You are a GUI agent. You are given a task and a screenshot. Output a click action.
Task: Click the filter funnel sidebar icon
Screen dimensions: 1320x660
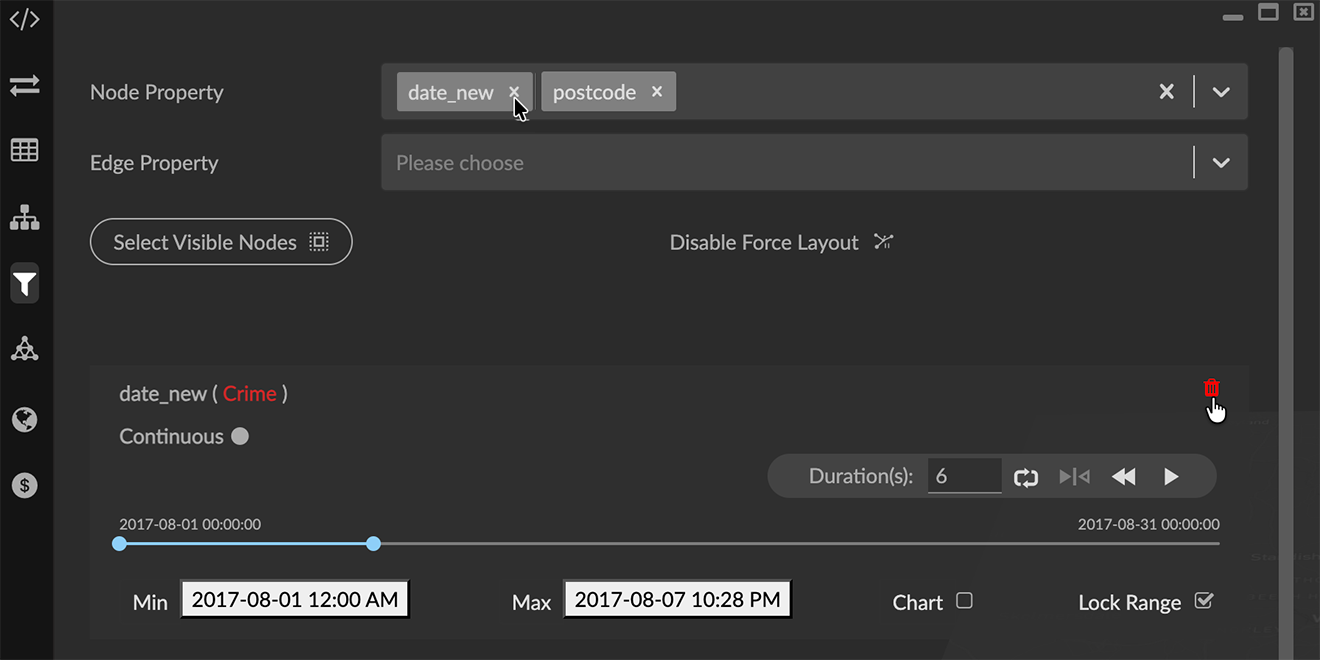[24, 285]
